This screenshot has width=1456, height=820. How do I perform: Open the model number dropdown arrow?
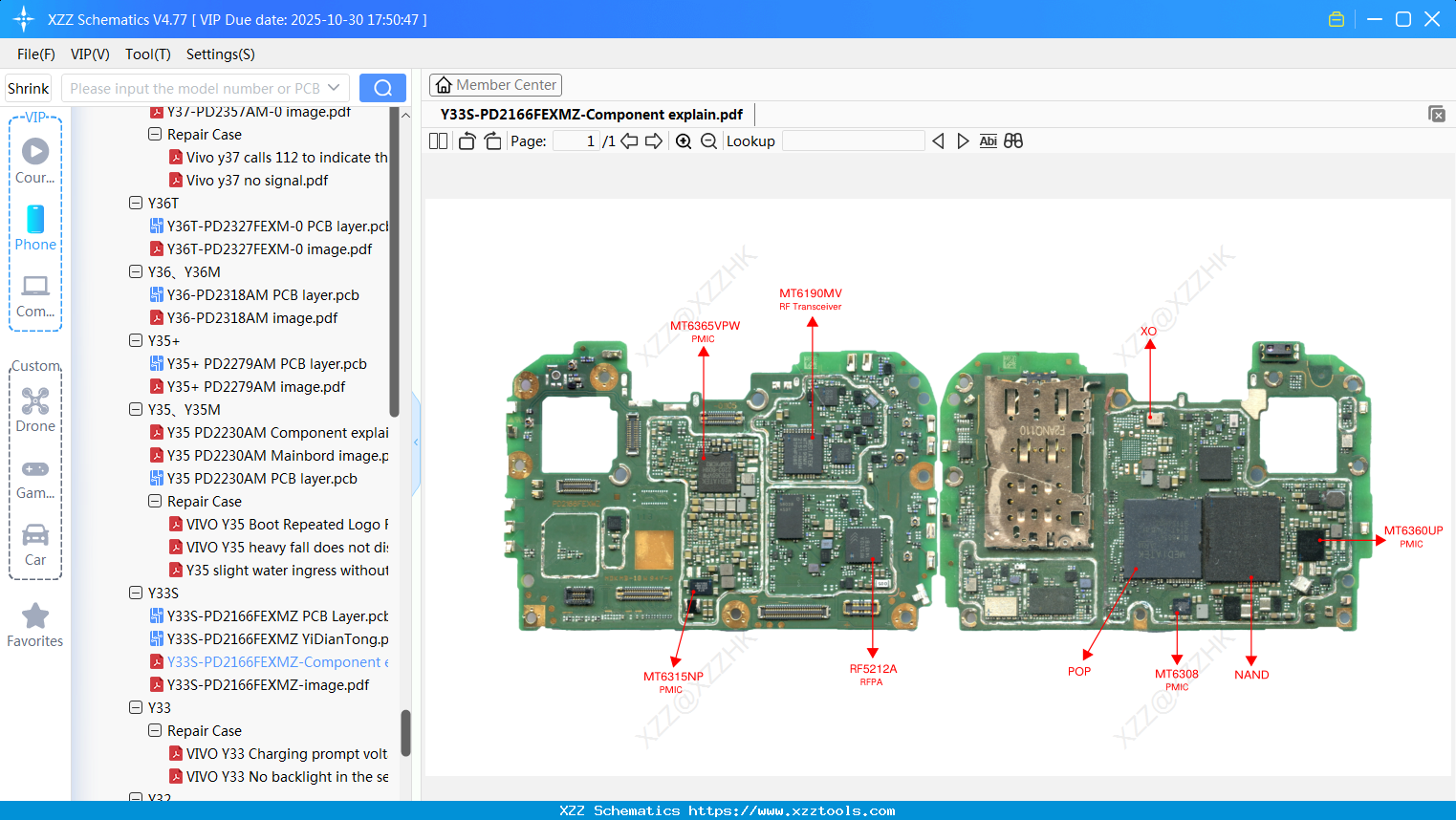click(337, 87)
